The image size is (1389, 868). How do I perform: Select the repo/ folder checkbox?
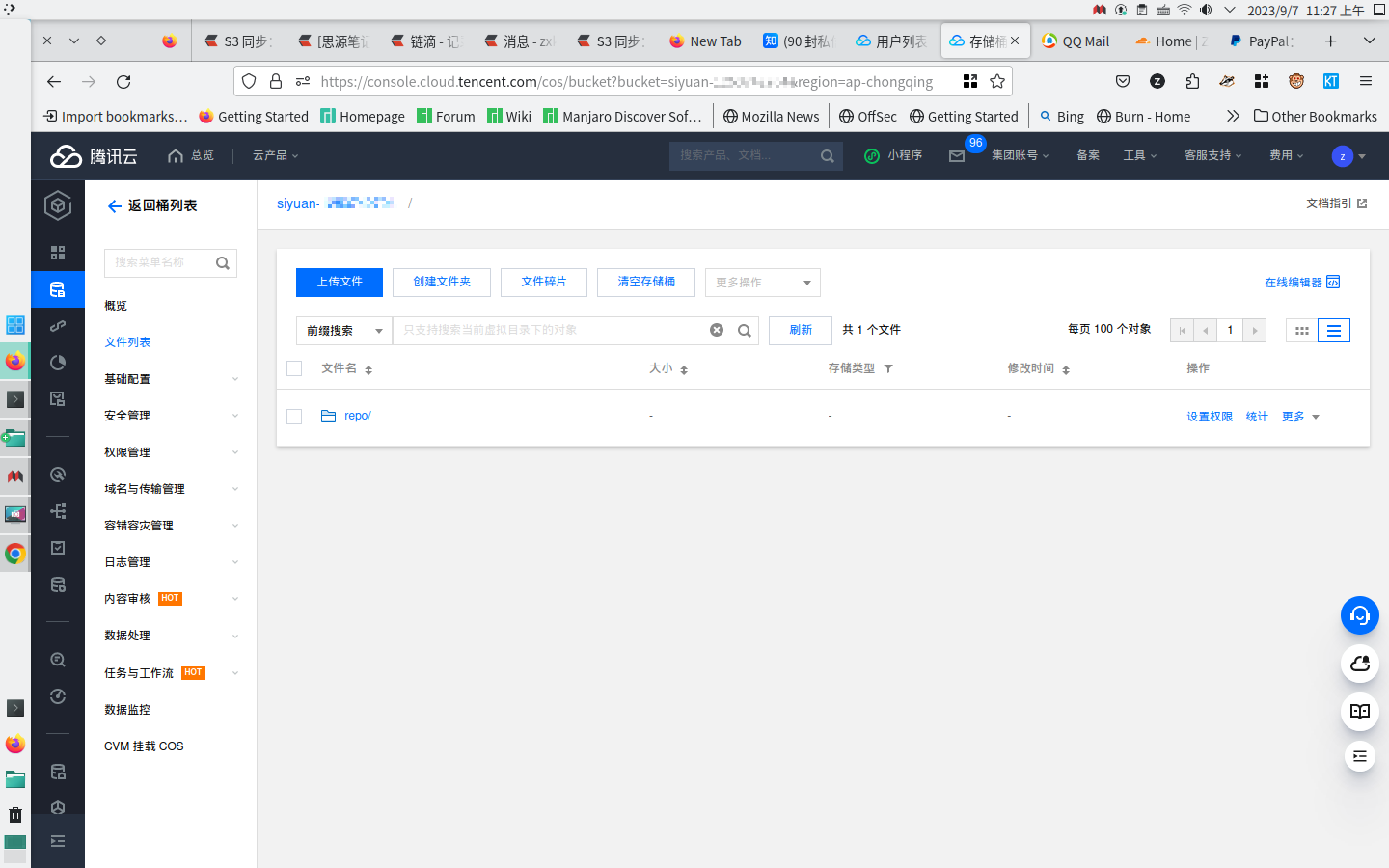(x=294, y=417)
